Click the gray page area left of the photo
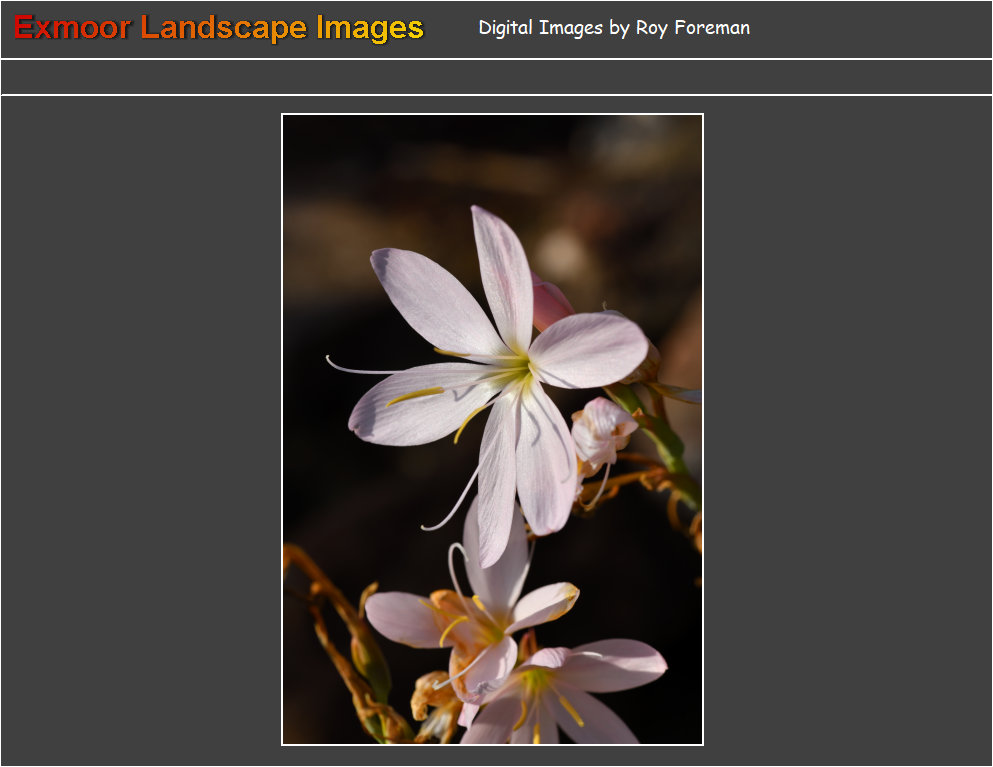The height and width of the screenshot is (767, 993). coord(140,430)
